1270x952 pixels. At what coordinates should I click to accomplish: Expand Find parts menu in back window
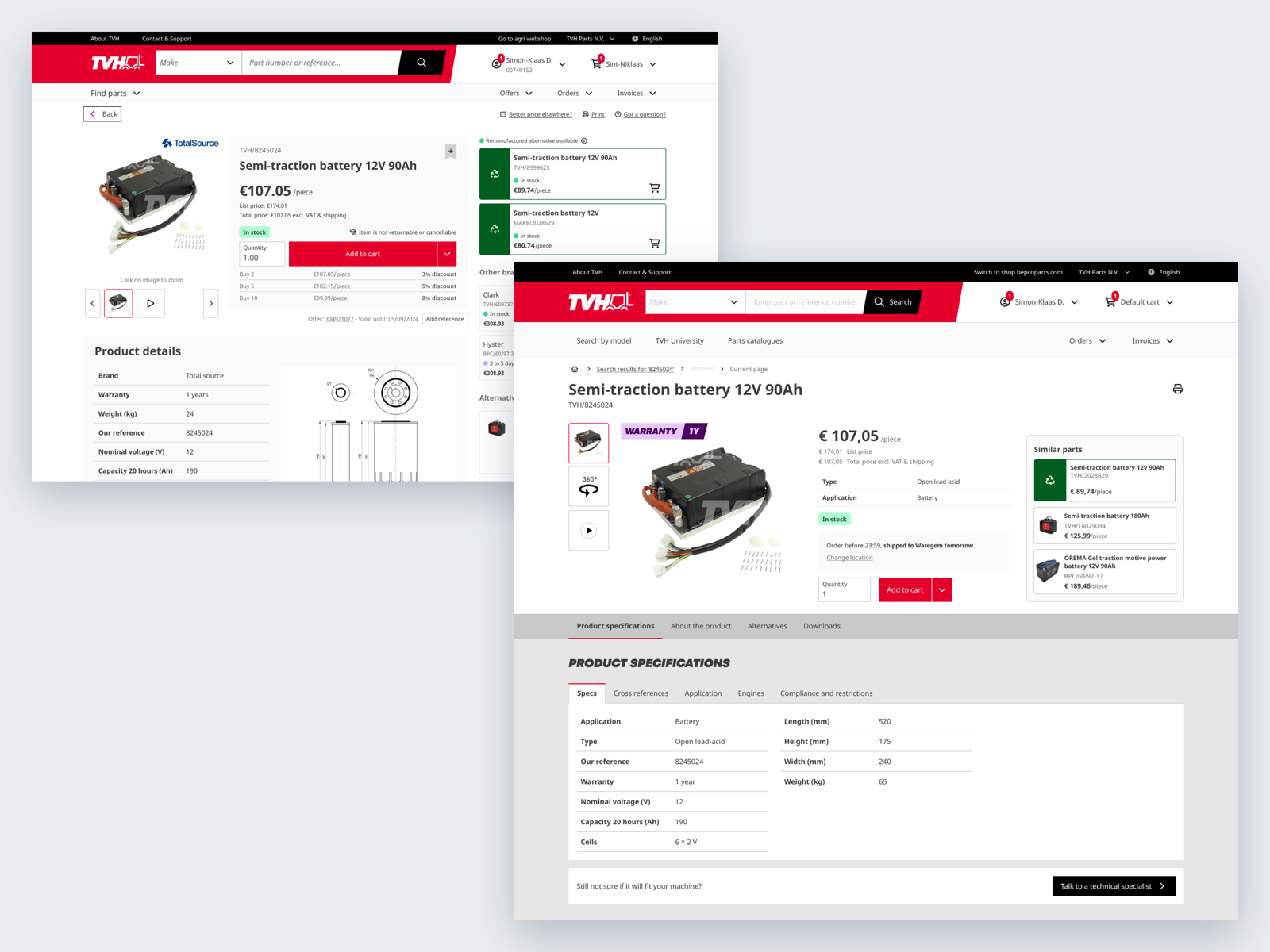(x=115, y=94)
